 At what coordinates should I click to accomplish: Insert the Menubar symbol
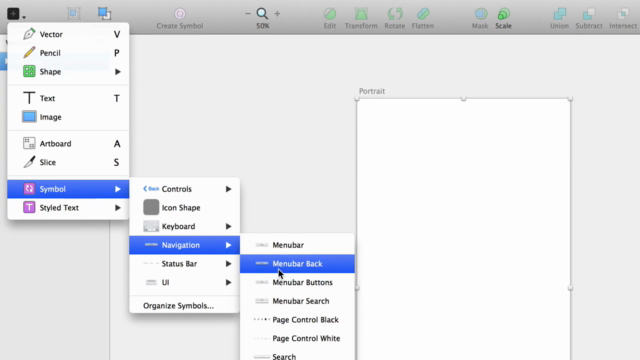(x=297, y=245)
